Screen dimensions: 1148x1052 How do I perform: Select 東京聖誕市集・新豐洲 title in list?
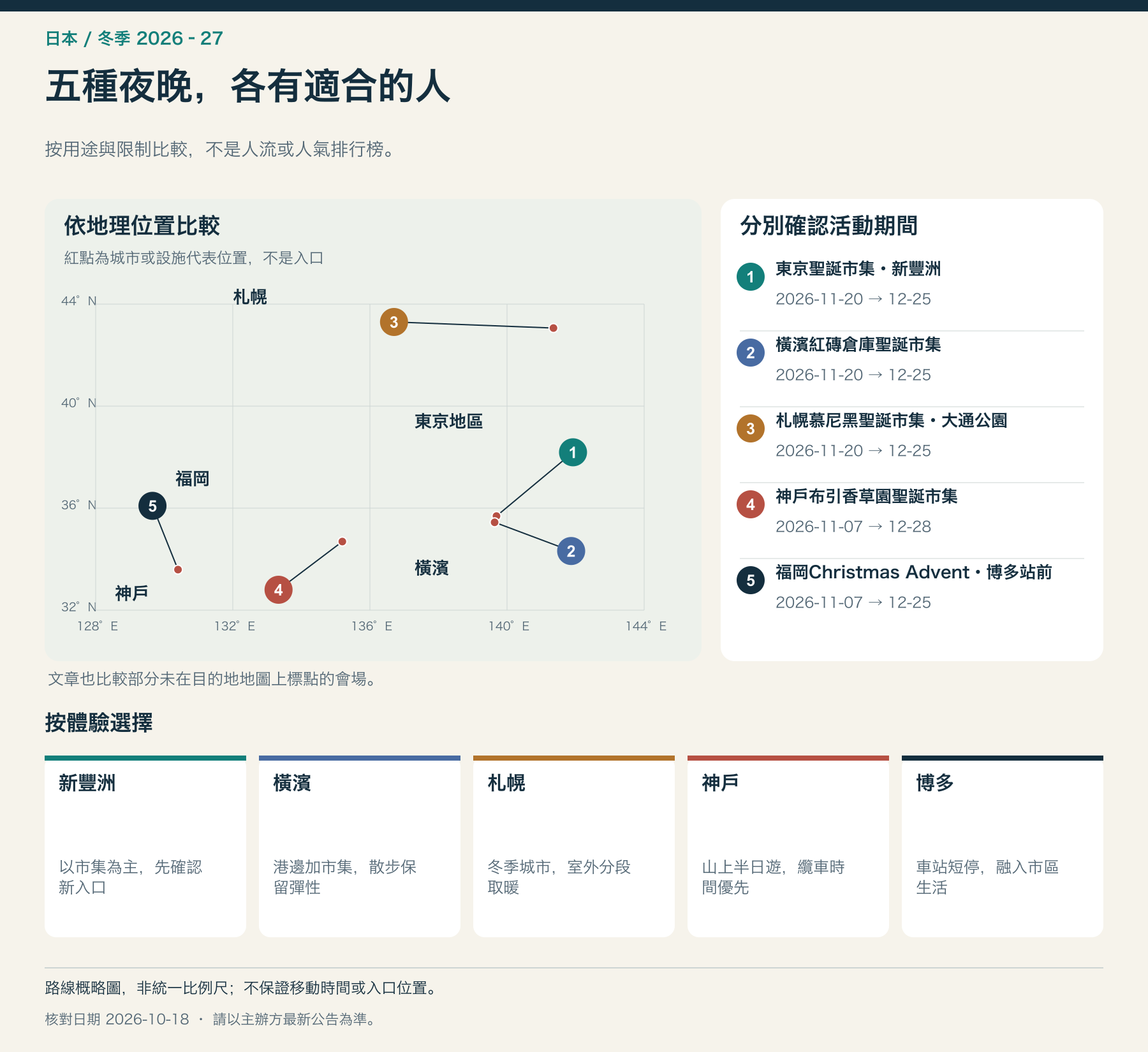click(858, 269)
